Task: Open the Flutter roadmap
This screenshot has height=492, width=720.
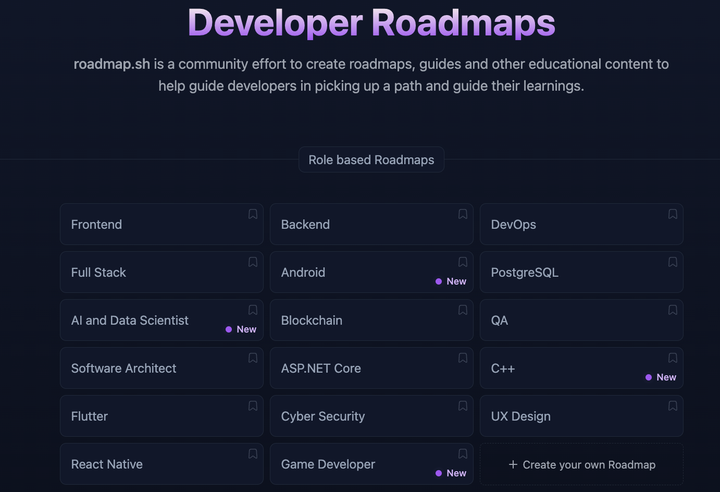Action: click(x=162, y=416)
